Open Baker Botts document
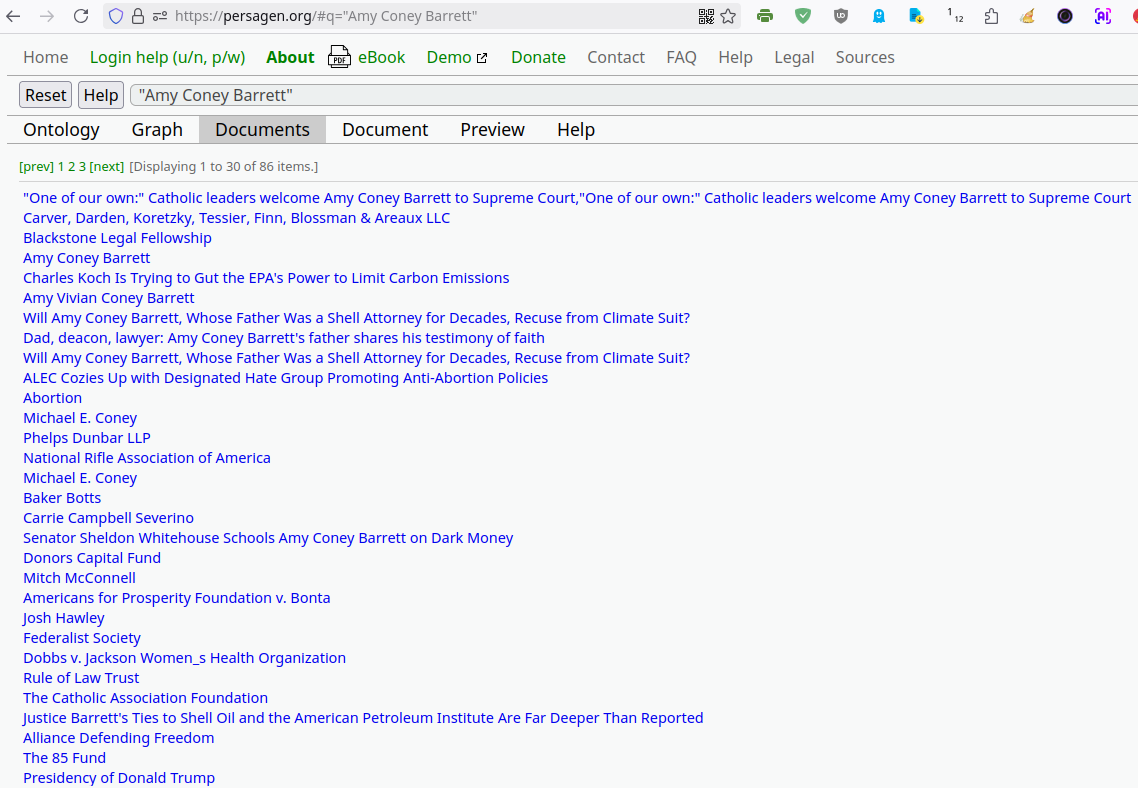Image resolution: width=1138 pixels, height=788 pixels. 62,498
